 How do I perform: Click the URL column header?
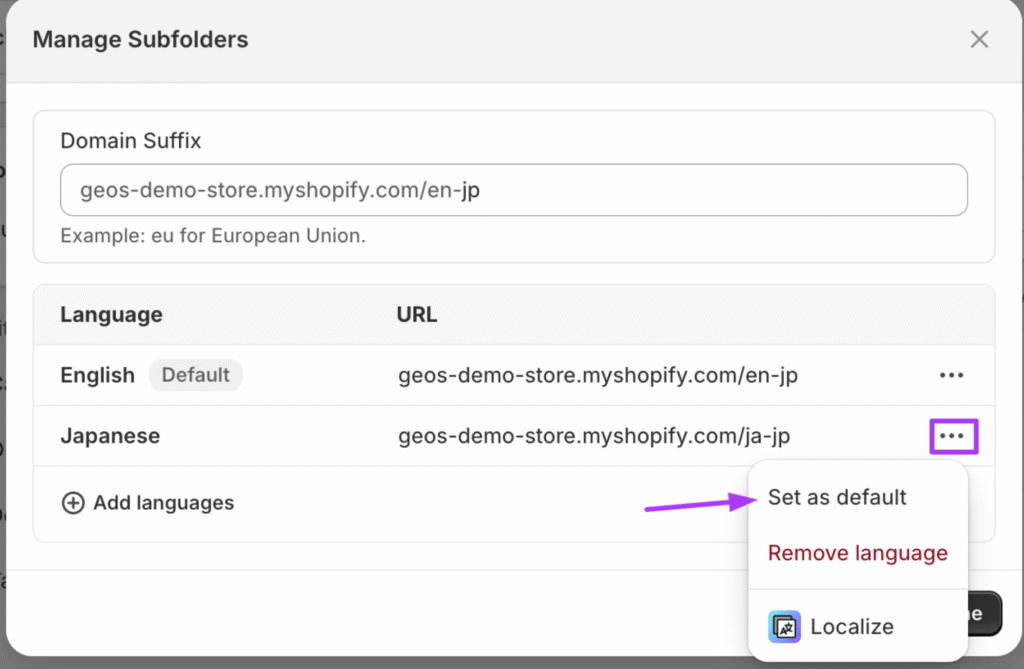coord(417,315)
